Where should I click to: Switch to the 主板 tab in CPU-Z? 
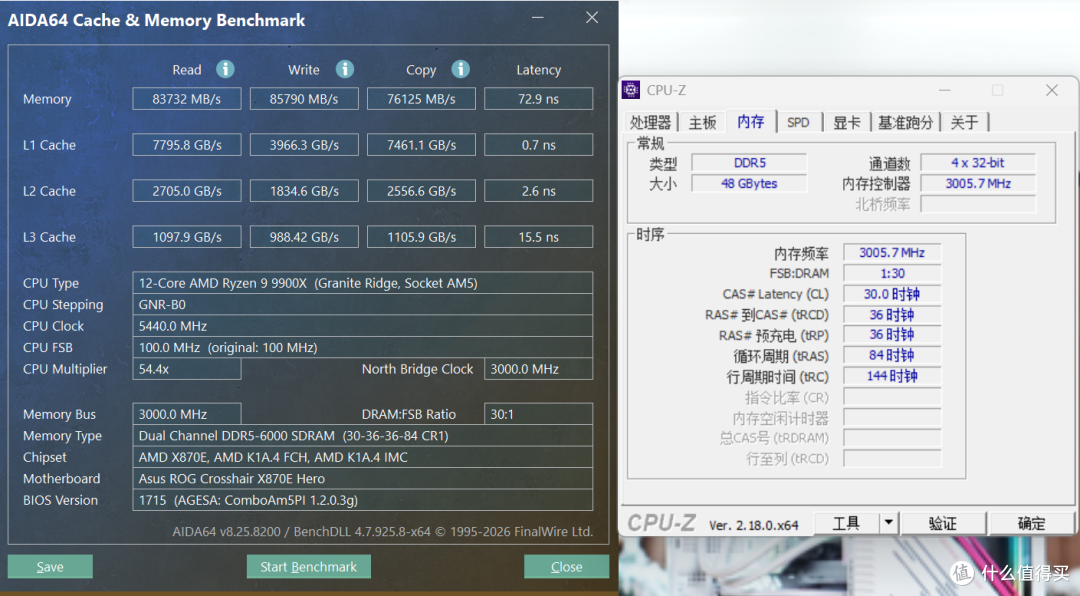pos(703,122)
